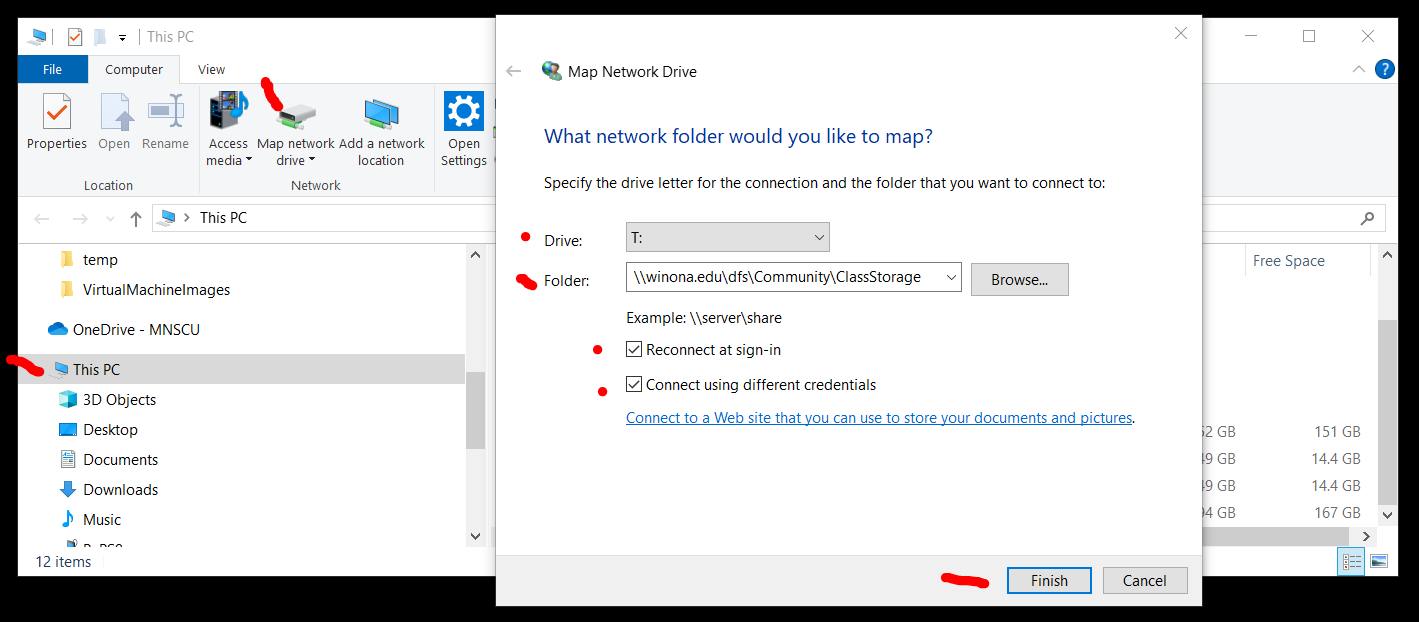Click the file list scroll up arrow
Screen dimensions: 1419x622
click(x=1387, y=255)
